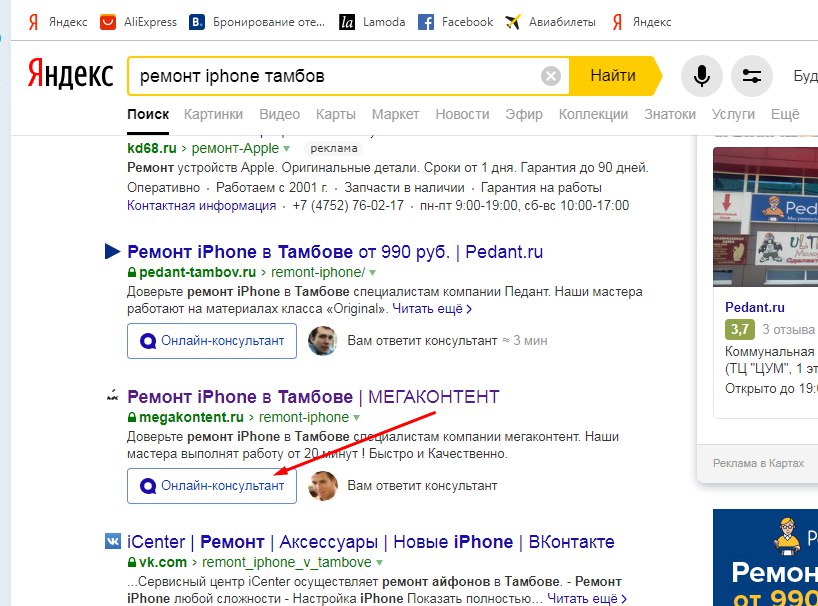Expand dropdown arrow next to kd68.ru ремонт-Apple
The image size is (818, 606).
(286, 149)
